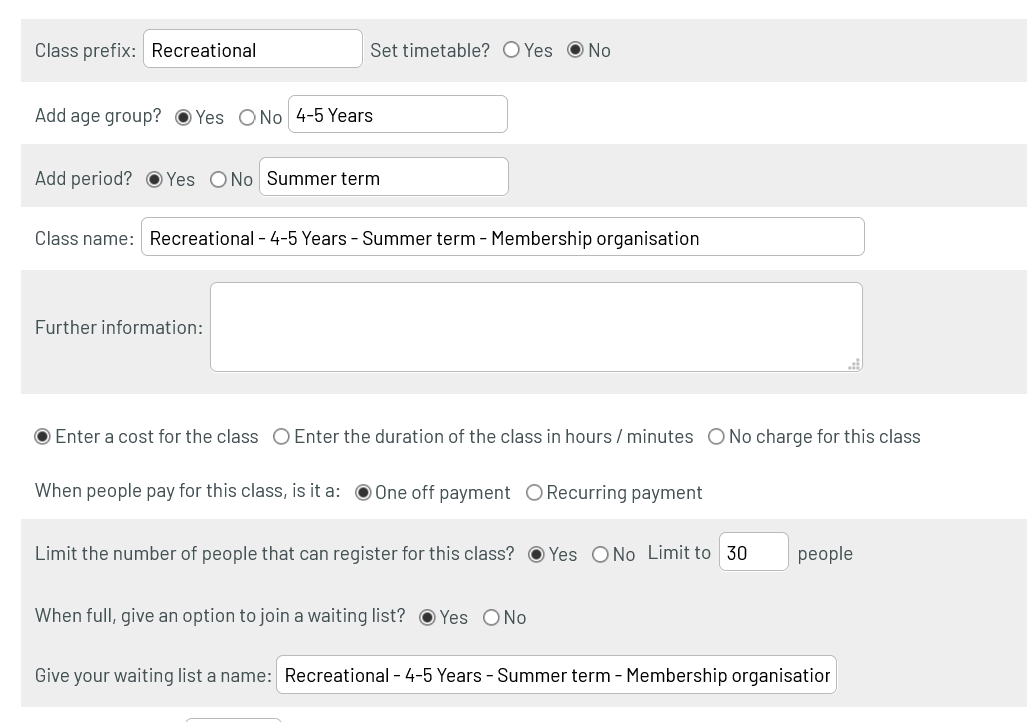The image size is (1027, 722).
Task: Click the Class prefix input field
Action: 252,49
